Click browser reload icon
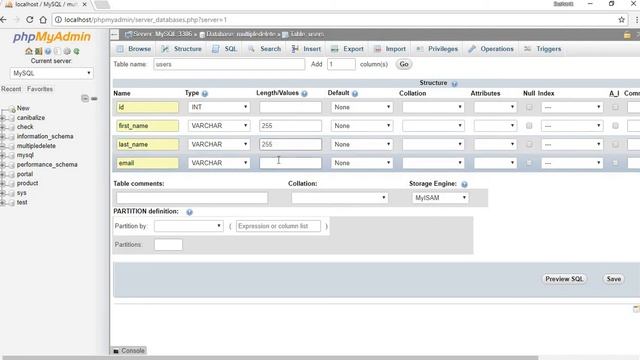Viewport: 640px width, 360px height. (x=29, y=20)
